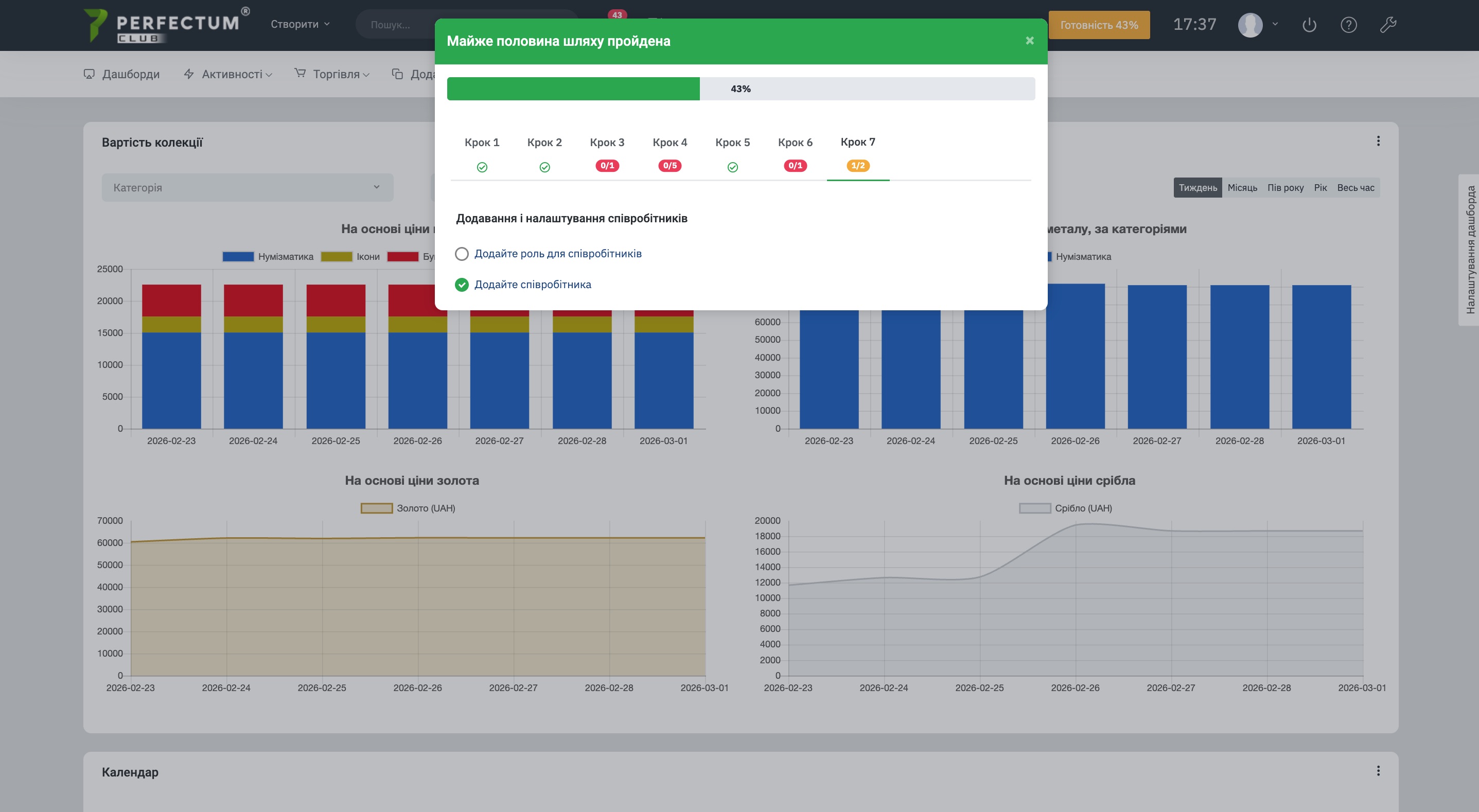Select the empty Додайте роль radio circle
Viewport: 1479px width, 812px height.
[462, 254]
